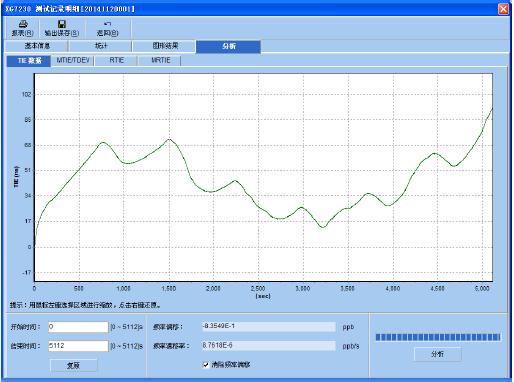Image resolution: width=514 pixels, height=382 pixels.
Task: Toggle the remove frequency offset checkbox
Action: click(206, 365)
